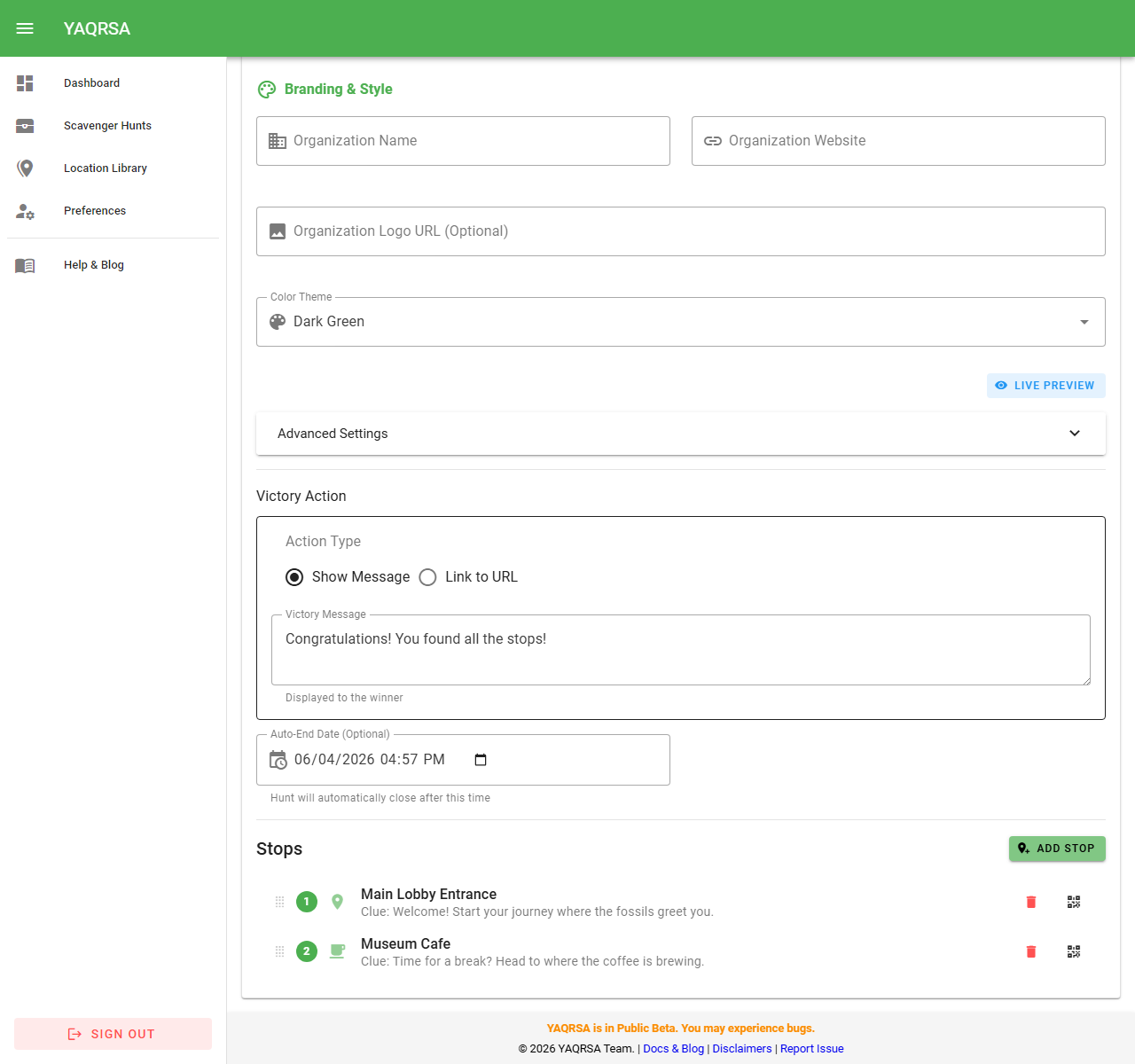Grab the drag handle for Main Lobby Entrance
Viewport: 1135px width, 1064px height.
279,902
